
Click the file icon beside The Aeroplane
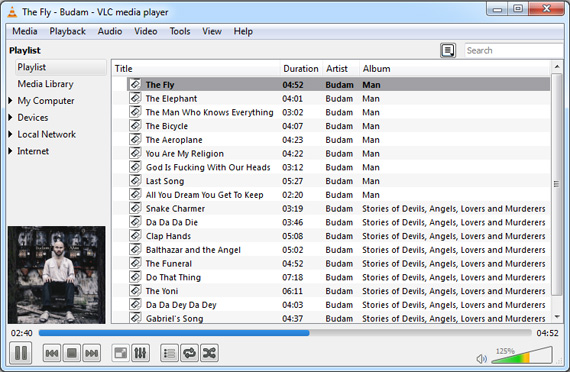[x=135, y=140]
